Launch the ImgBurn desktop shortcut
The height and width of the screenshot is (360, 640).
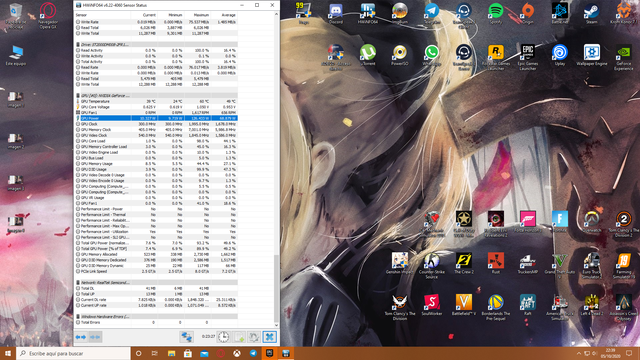point(400,13)
